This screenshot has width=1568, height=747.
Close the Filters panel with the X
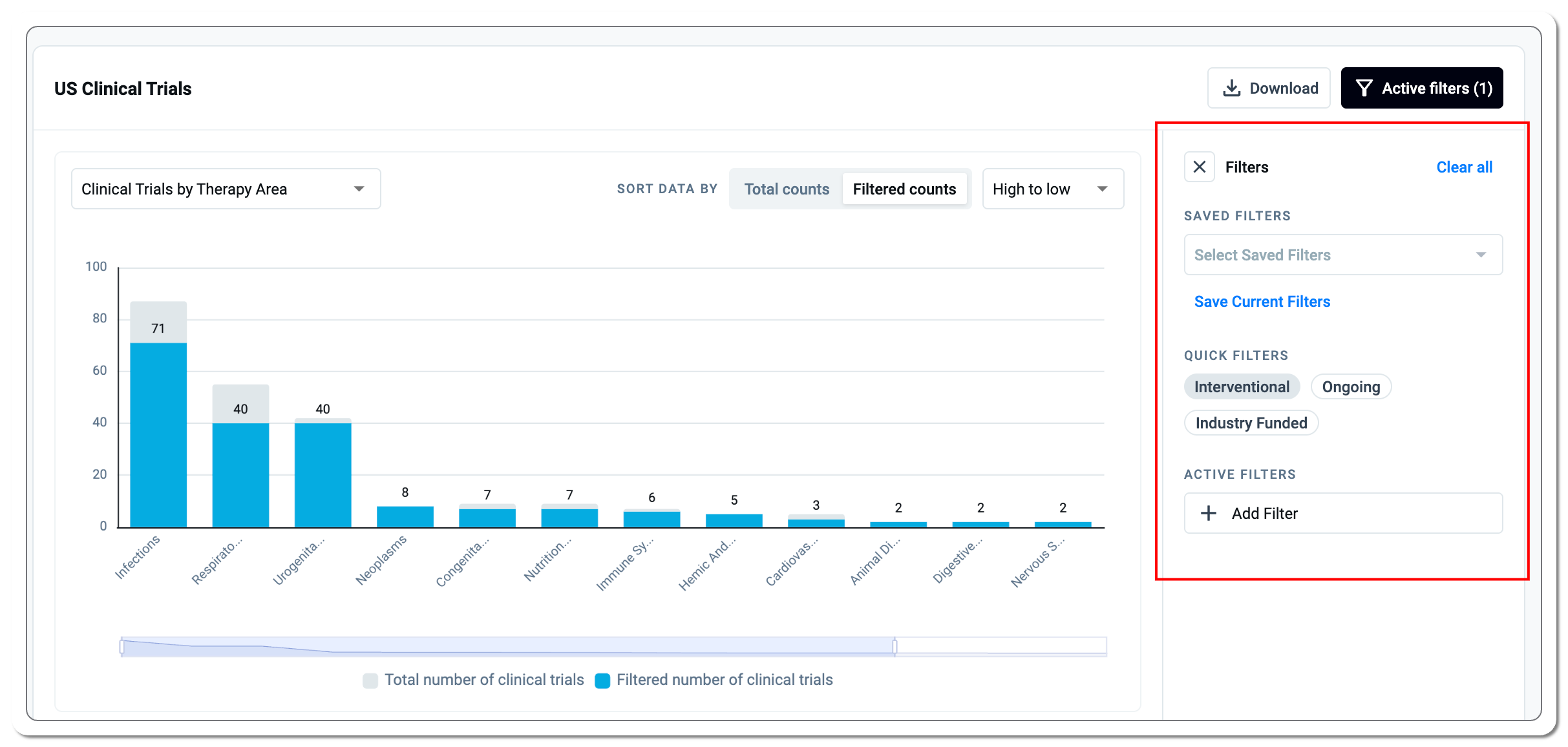1200,167
